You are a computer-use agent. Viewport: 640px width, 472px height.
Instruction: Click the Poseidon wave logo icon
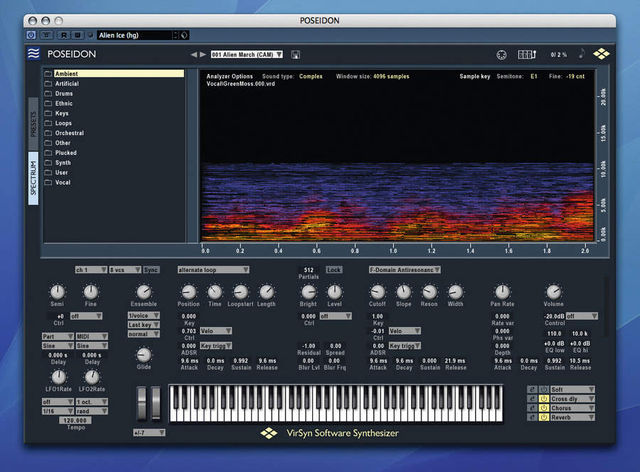[x=33, y=53]
